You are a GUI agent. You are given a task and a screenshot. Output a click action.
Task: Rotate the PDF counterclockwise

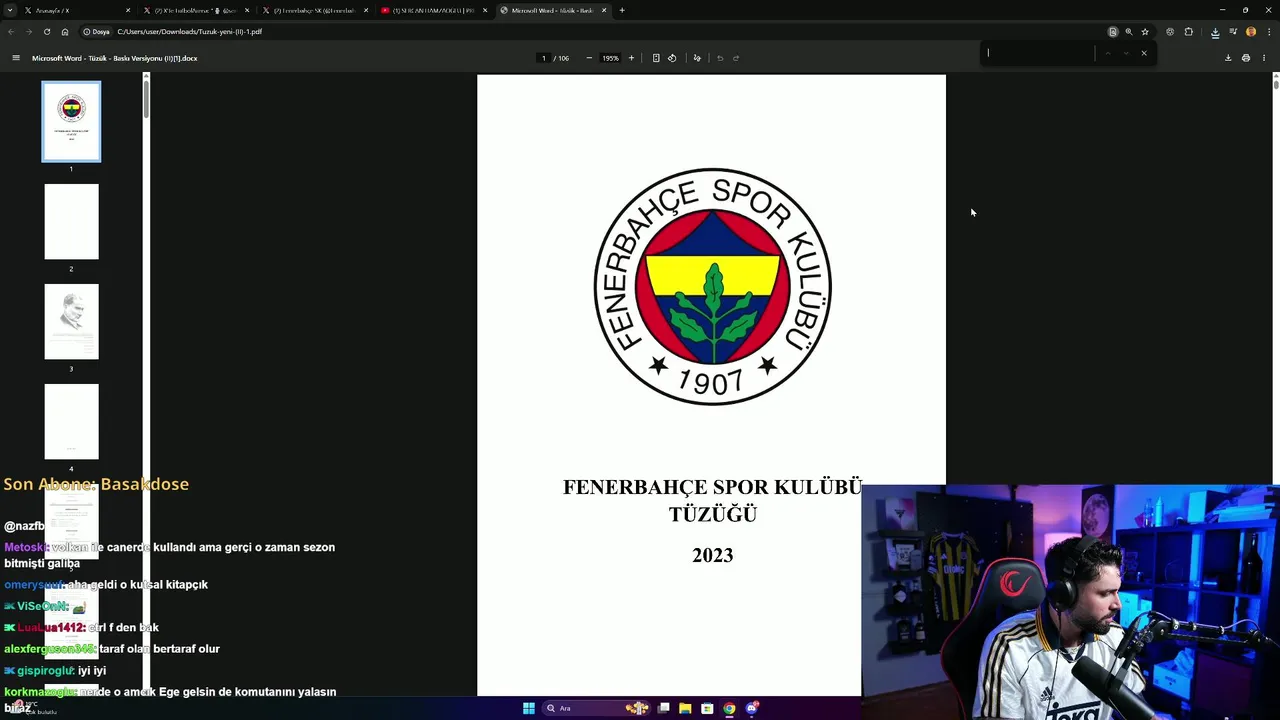point(672,58)
